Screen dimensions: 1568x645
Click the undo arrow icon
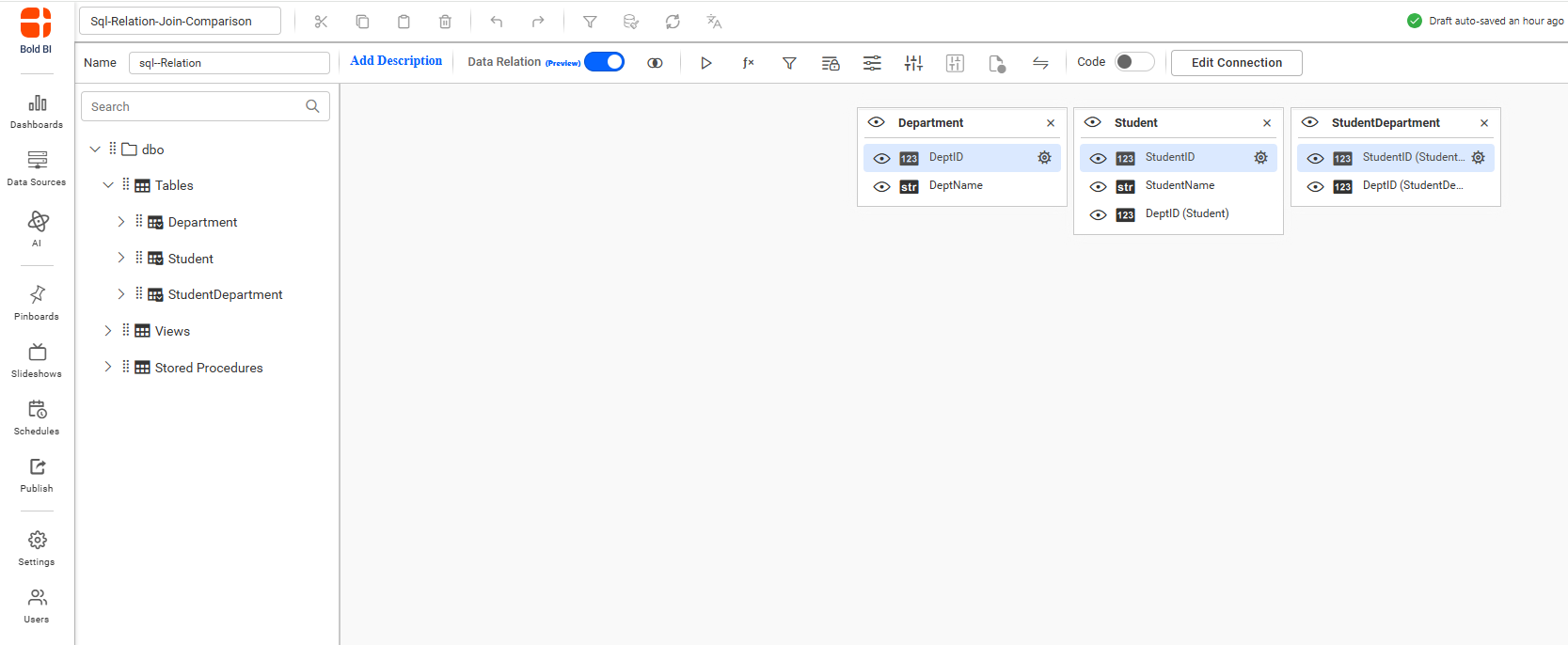[x=497, y=22]
